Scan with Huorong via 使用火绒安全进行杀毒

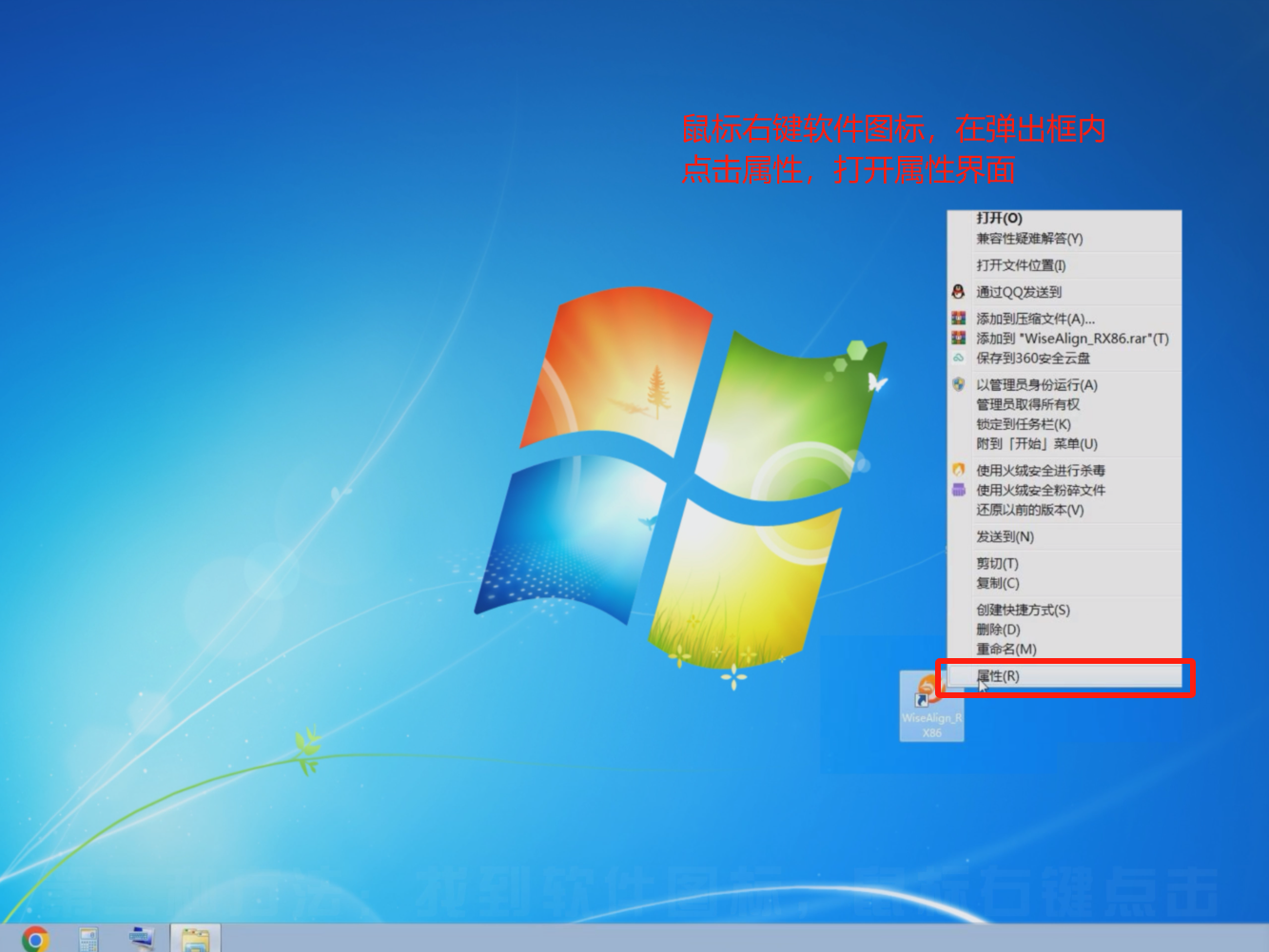point(1041,471)
